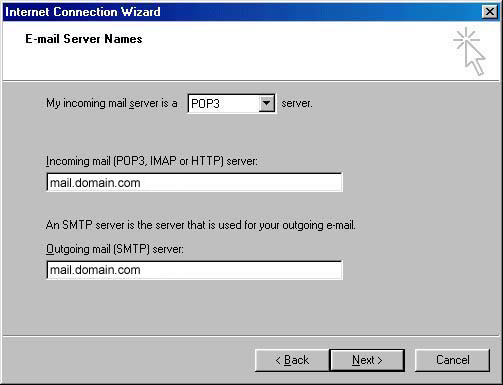Click the 'E-mail Server Names' heading
The height and width of the screenshot is (385, 503).
pyautogui.click(x=84, y=39)
